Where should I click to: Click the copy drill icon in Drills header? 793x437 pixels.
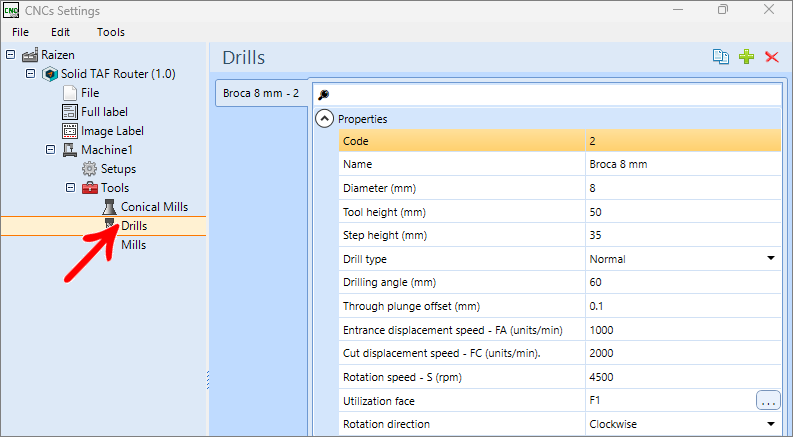coord(721,57)
